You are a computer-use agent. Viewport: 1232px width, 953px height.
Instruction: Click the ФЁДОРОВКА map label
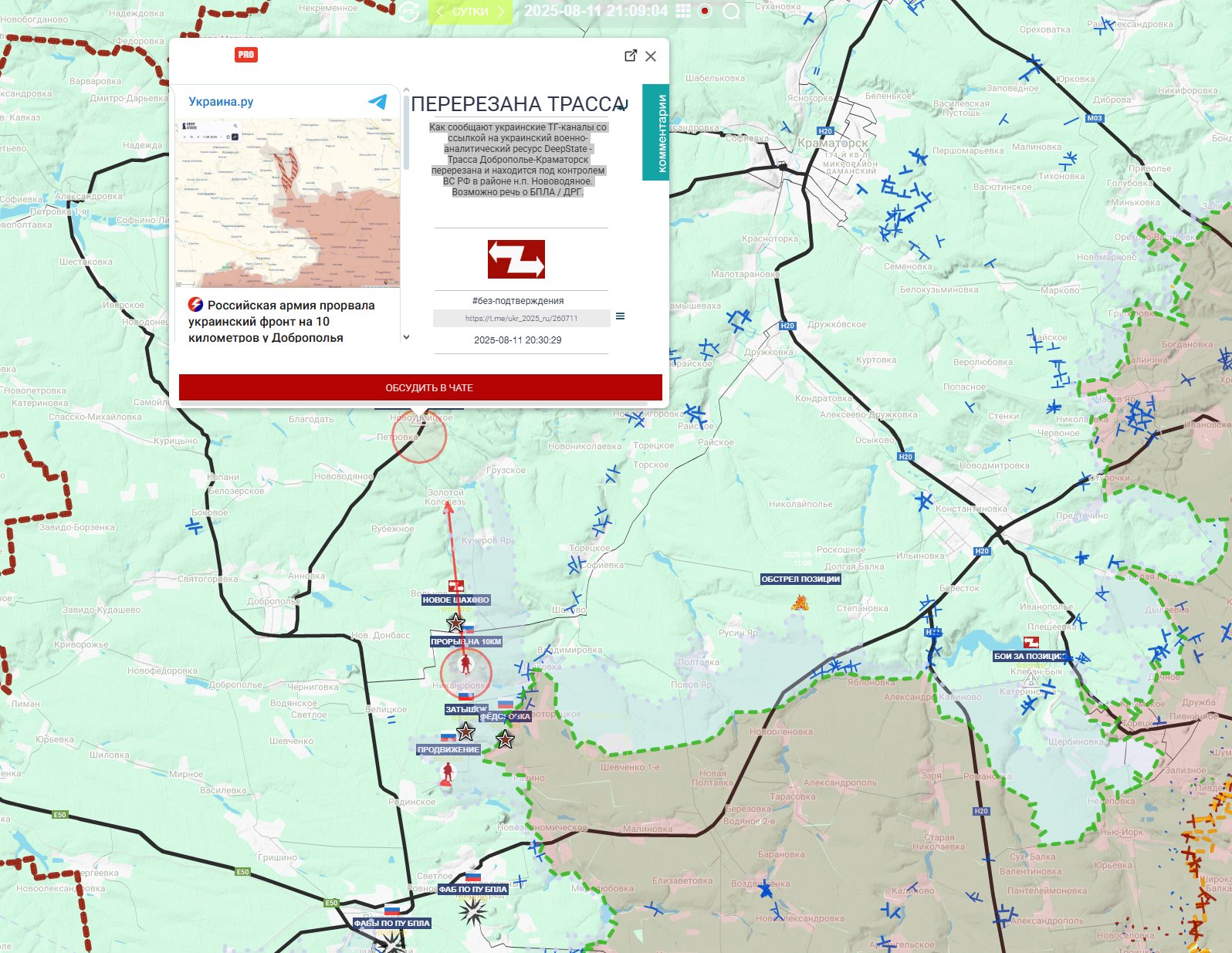click(x=506, y=716)
